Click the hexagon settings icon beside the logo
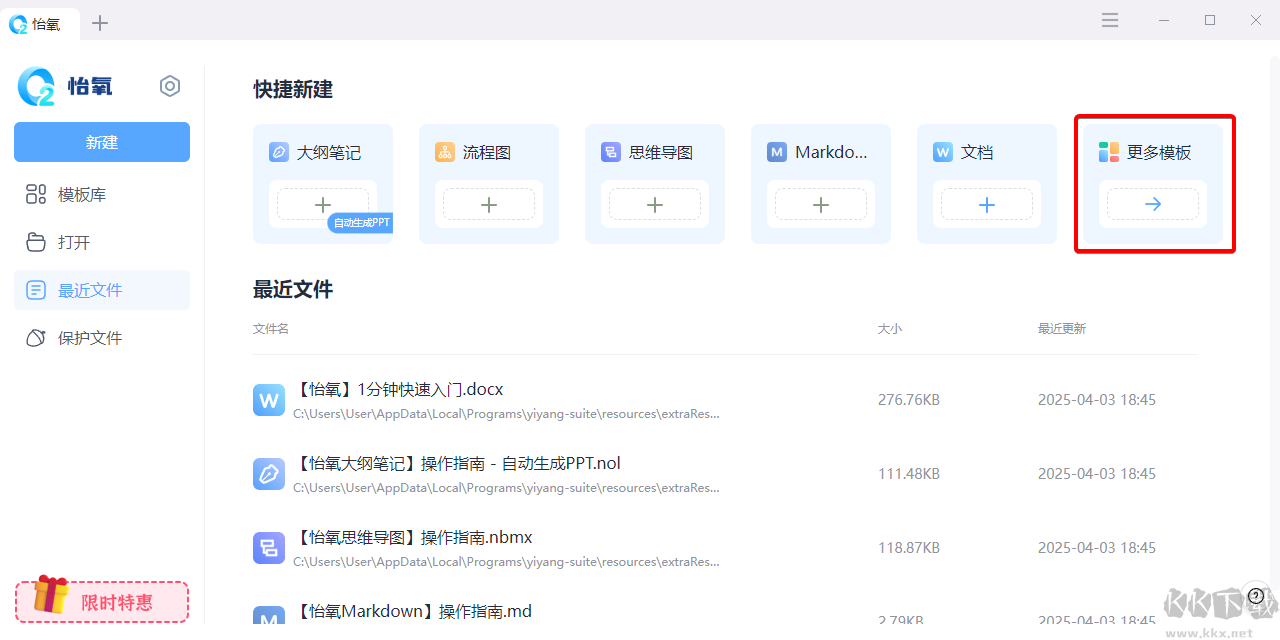Image resolution: width=1280 pixels, height=640 pixels. 170,86
